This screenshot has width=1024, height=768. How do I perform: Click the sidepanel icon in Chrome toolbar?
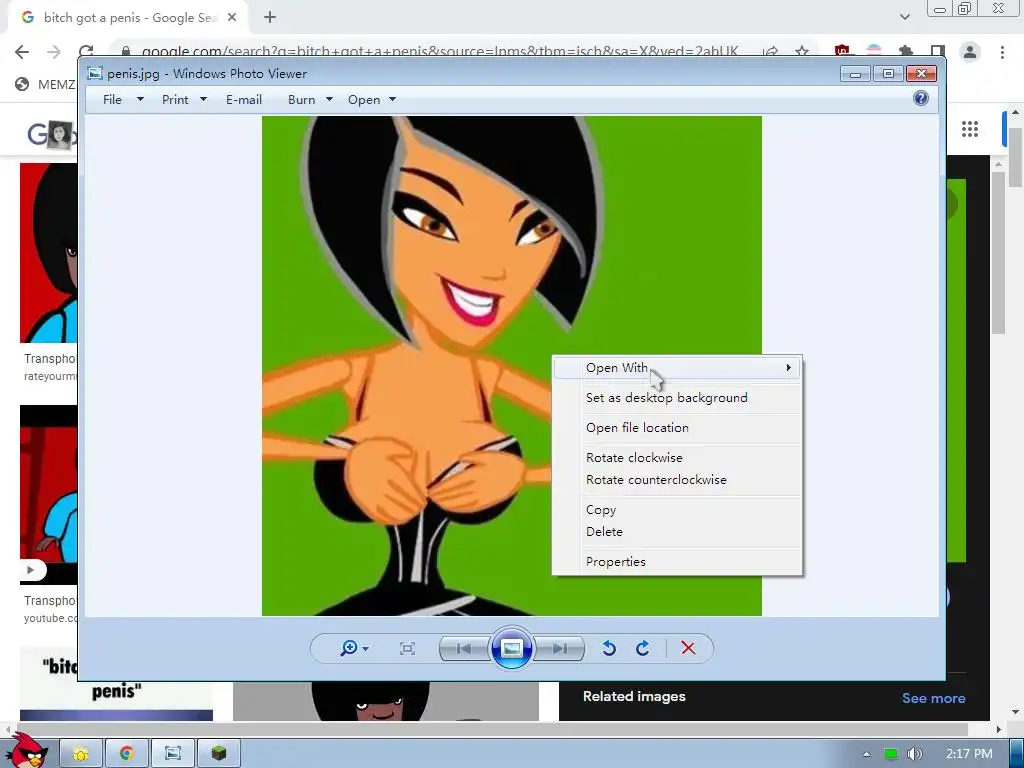point(938,51)
